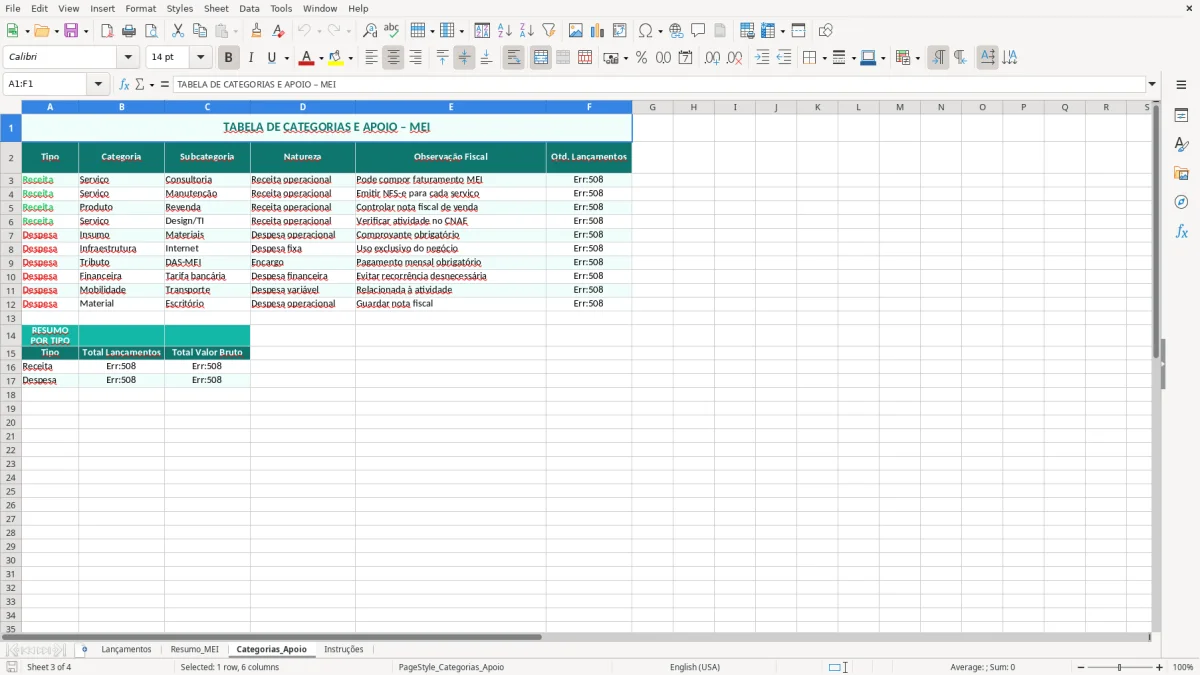1200x675 pixels.
Task: Open the Data menu
Action: point(249,8)
